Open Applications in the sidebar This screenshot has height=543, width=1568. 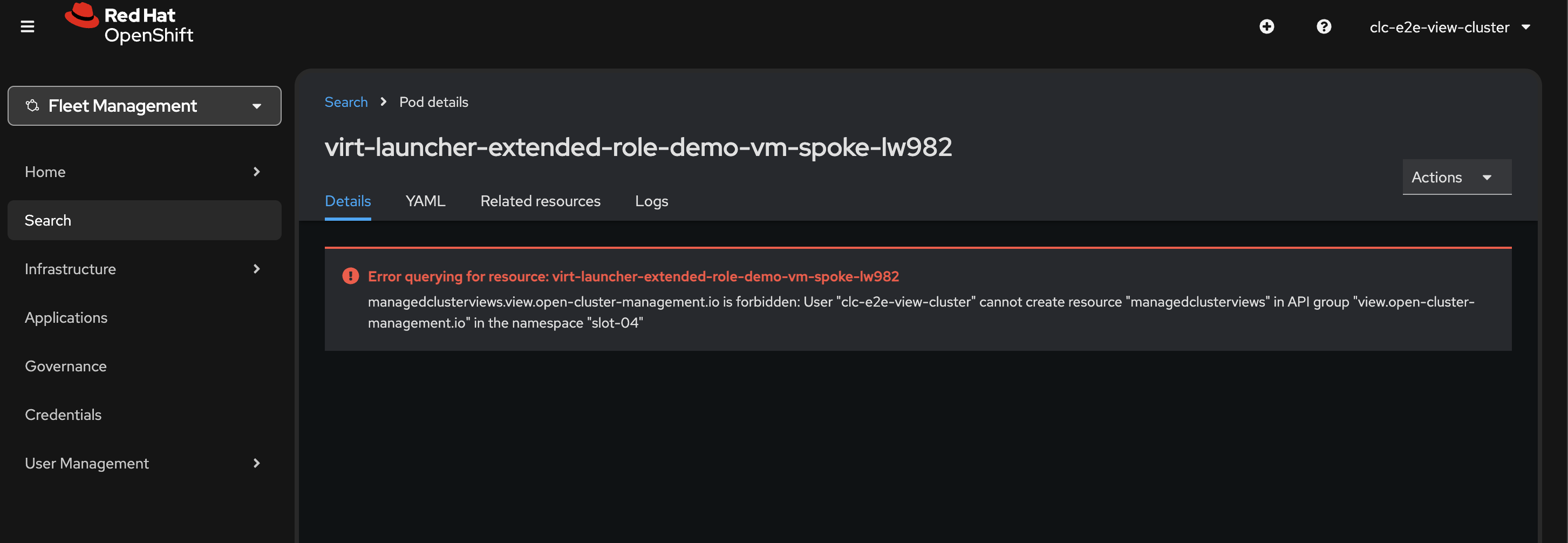pyautogui.click(x=66, y=318)
